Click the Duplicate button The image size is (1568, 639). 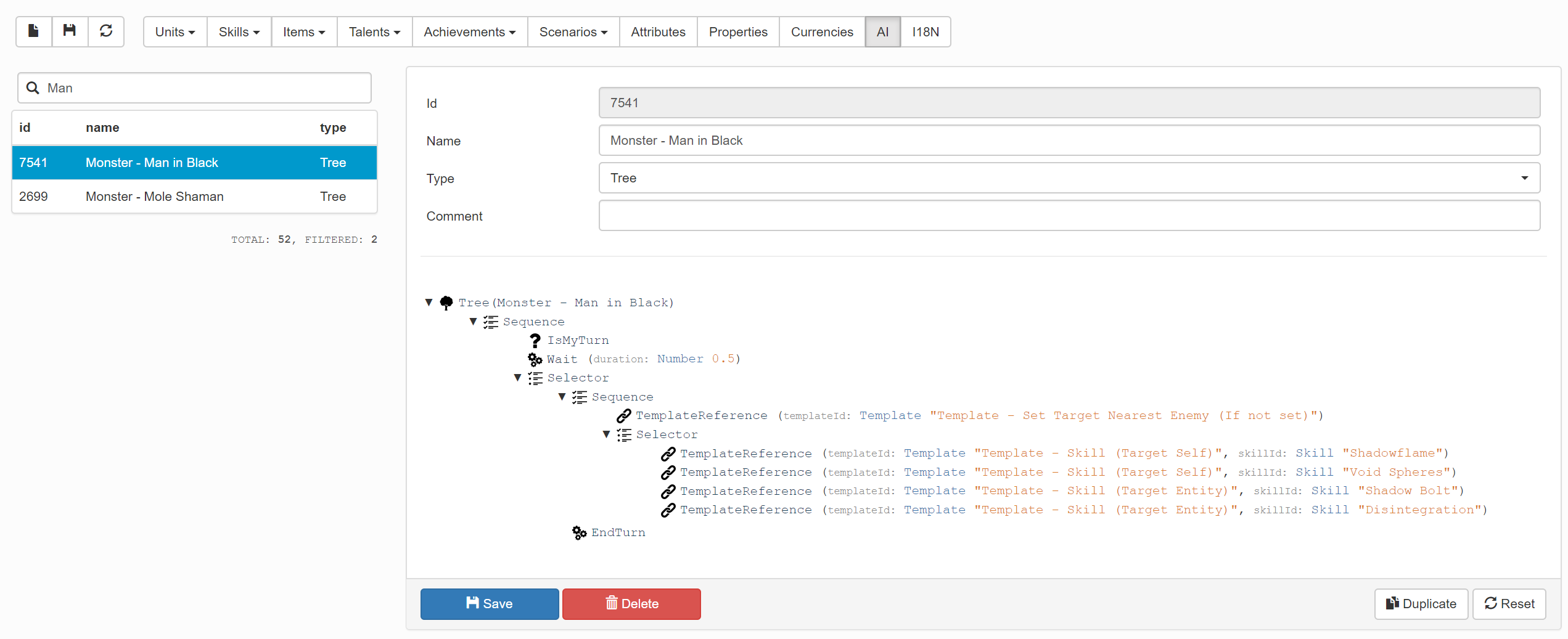coord(1421,604)
